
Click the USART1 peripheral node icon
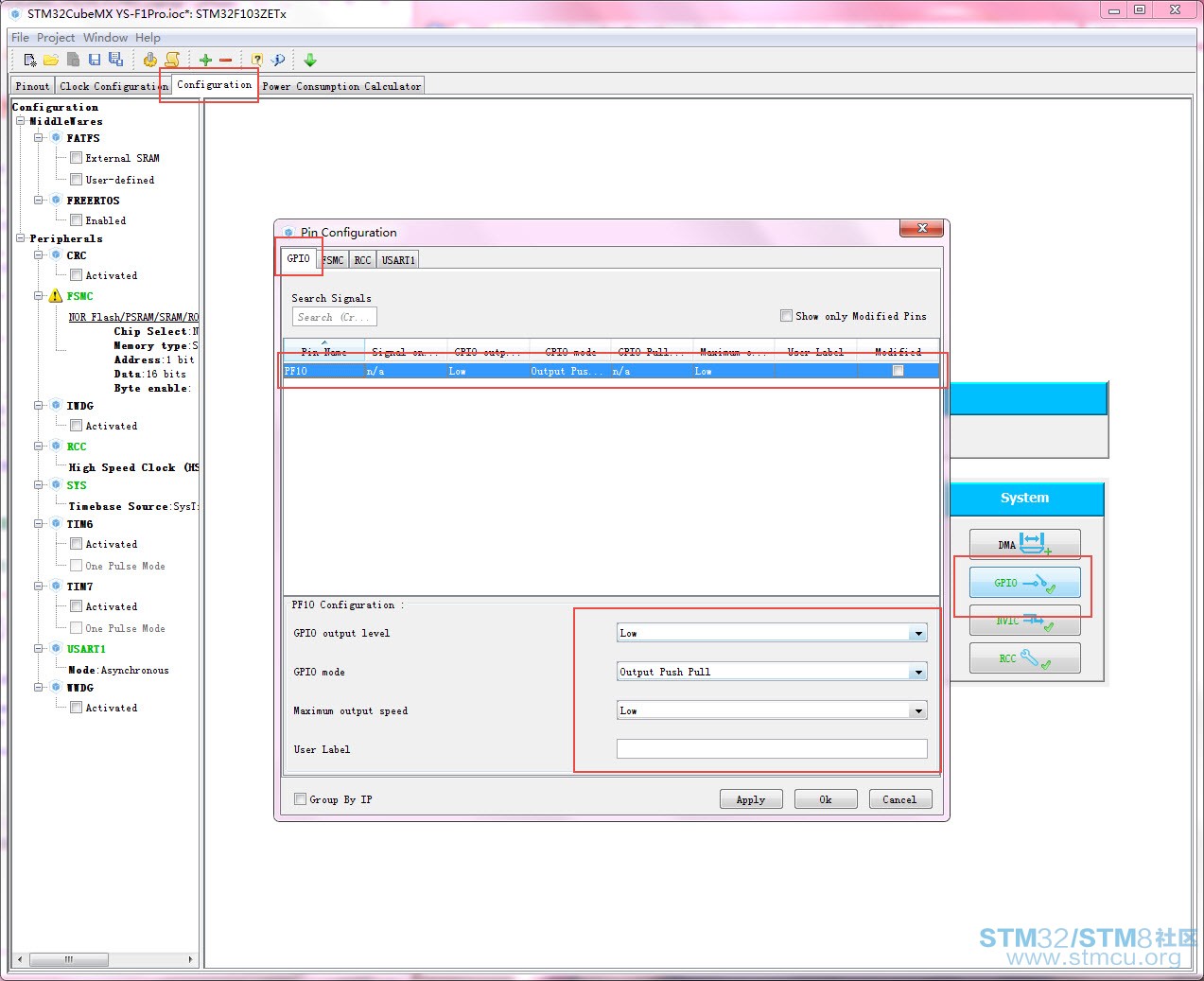point(56,648)
